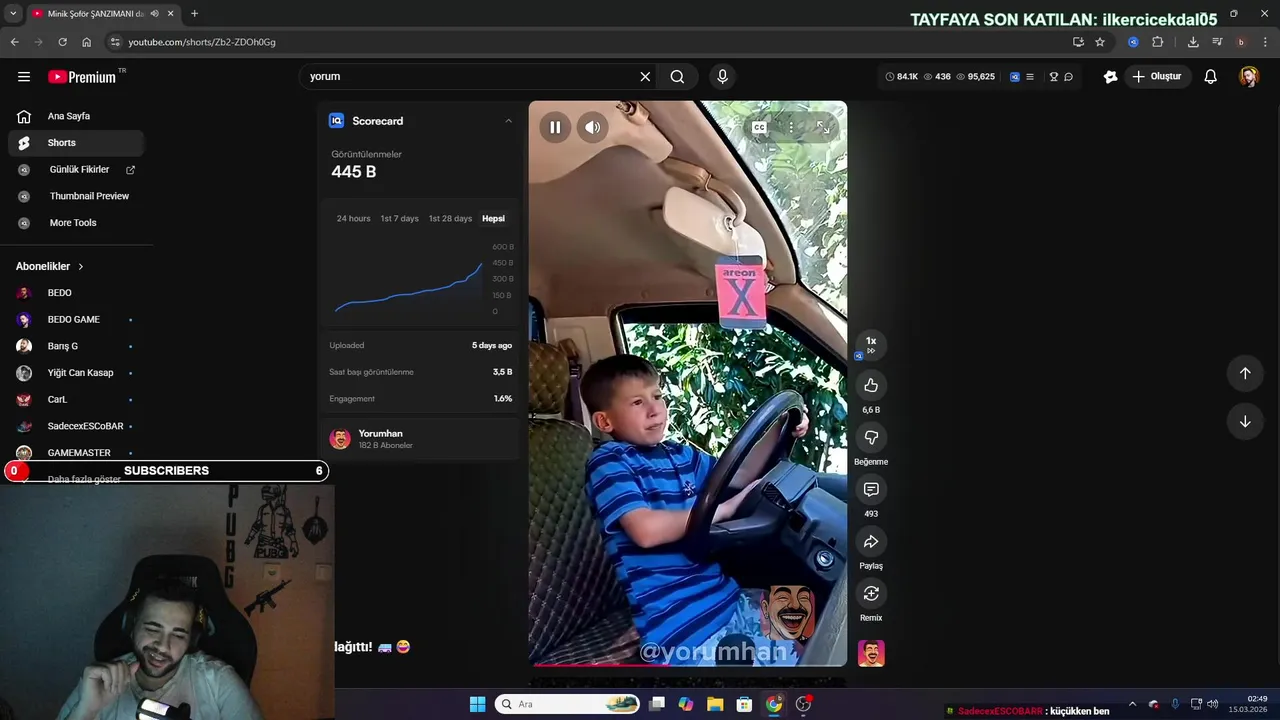Select the Hepsi chart range

[x=493, y=218]
